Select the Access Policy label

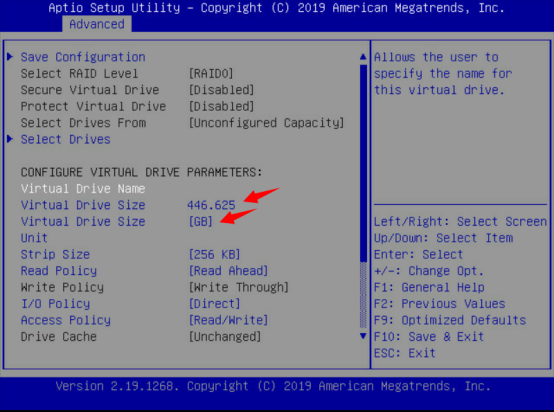click(65, 320)
